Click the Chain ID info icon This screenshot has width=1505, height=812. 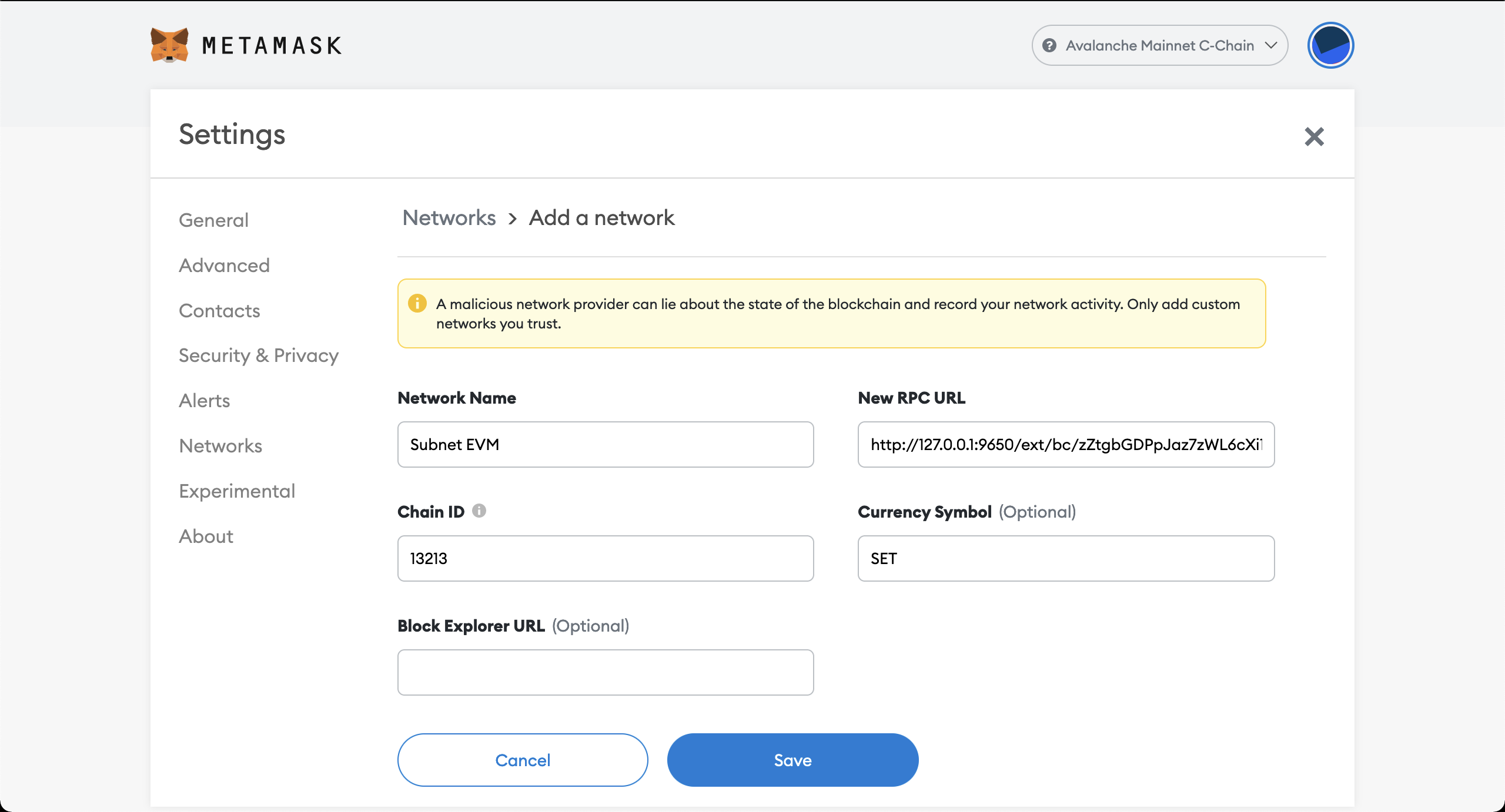(x=479, y=511)
